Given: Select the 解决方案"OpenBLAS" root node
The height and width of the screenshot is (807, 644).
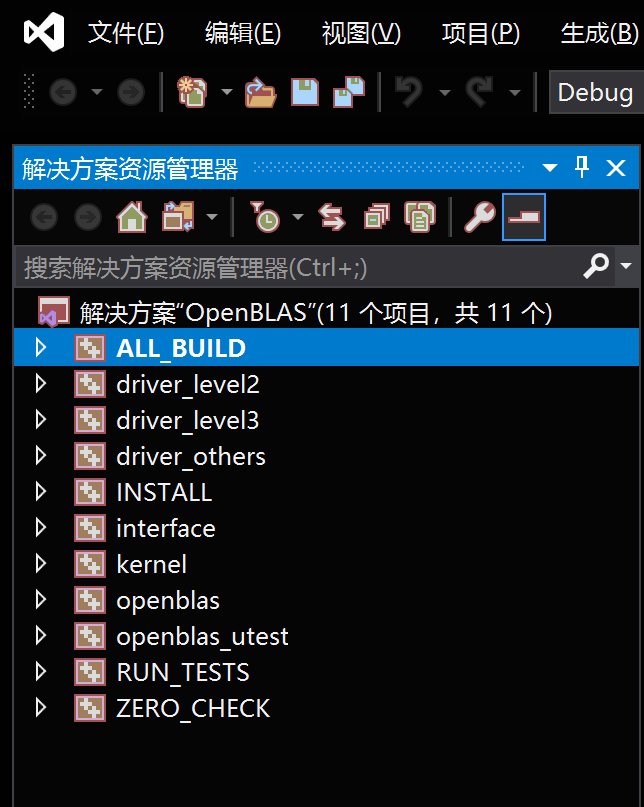Looking at the screenshot, I should pyautogui.click(x=316, y=312).
